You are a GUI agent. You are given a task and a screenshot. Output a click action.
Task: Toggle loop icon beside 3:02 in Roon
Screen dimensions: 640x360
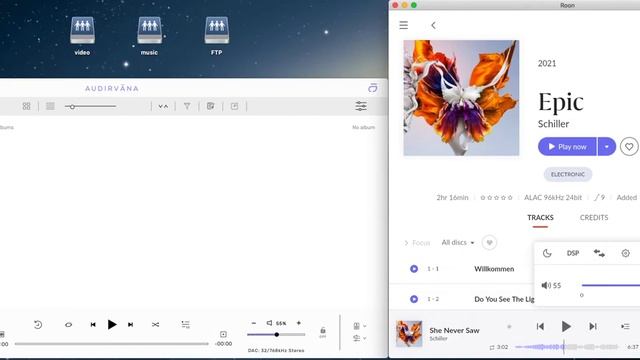click(492, 347)
